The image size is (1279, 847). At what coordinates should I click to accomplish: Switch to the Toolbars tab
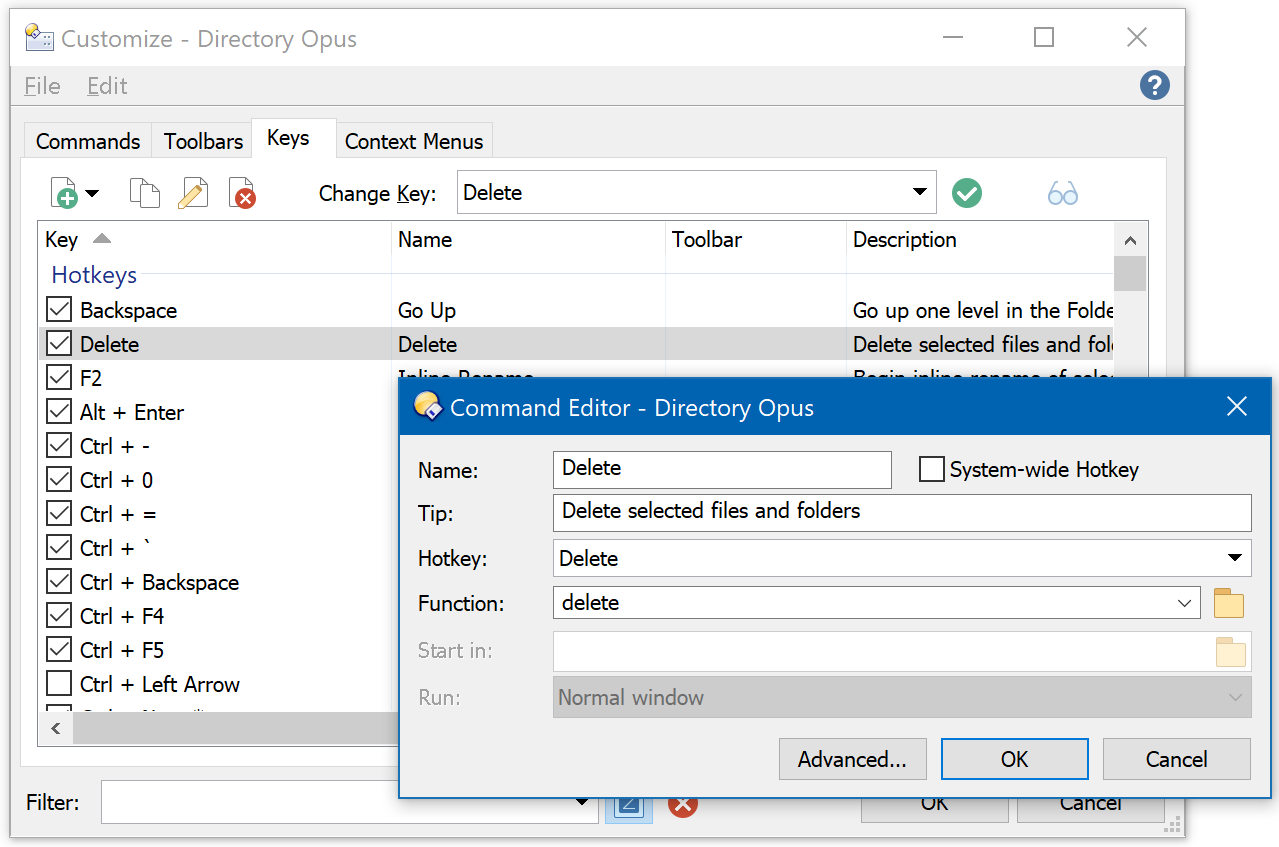point(203,141)
